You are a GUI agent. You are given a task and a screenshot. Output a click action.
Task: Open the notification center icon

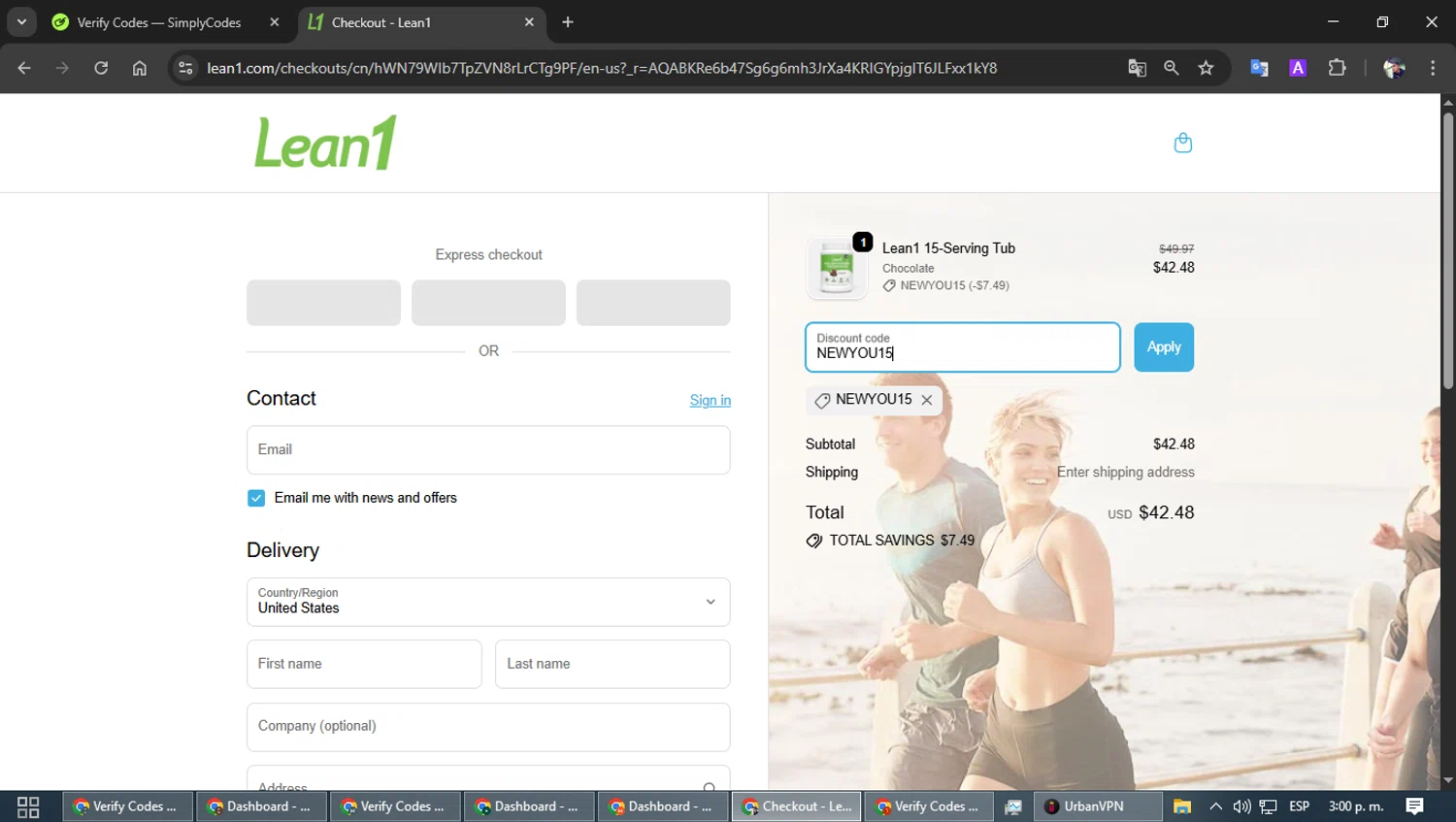click(1414, 806)
